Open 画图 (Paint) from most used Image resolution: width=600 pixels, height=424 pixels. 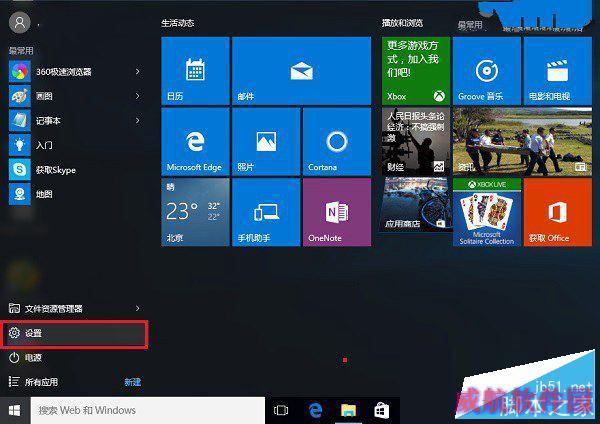coord(75,96)
